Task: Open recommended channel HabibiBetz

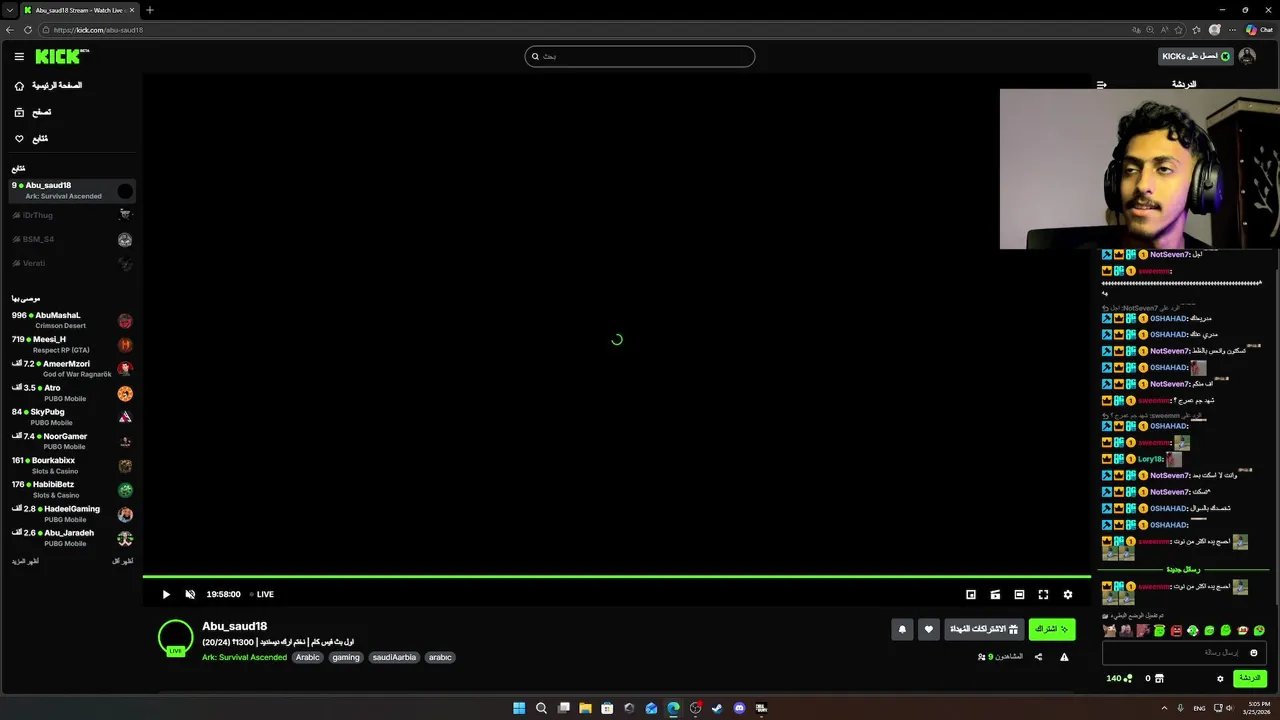Action: pos(72,489)
